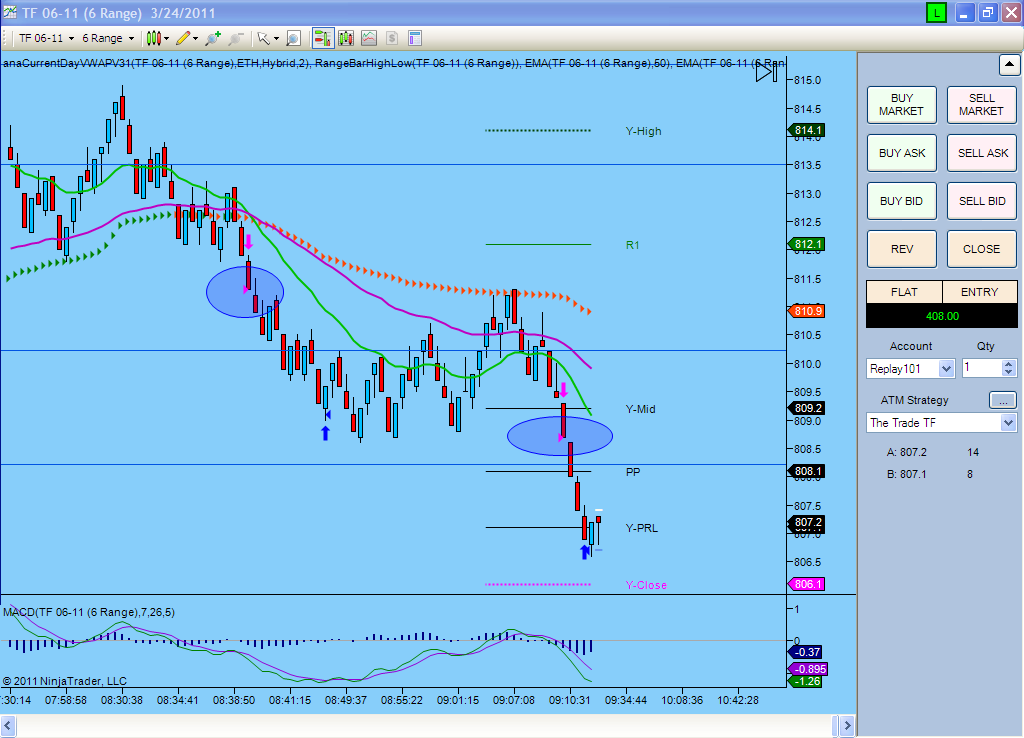Click the 408.00 PnL display
The image size is (1024, 738).
[x=942, y=316]
